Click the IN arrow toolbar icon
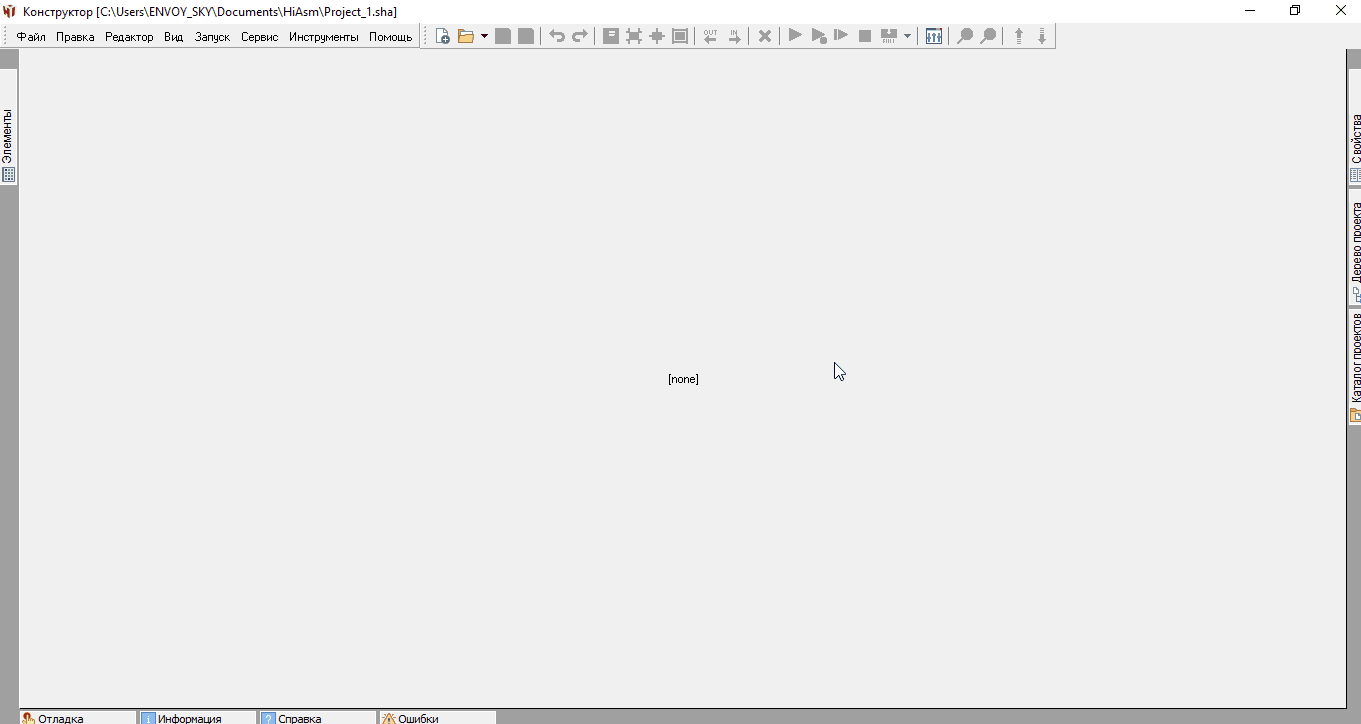Viewport: 1361px width, 724px height. (x=734, y=36)
